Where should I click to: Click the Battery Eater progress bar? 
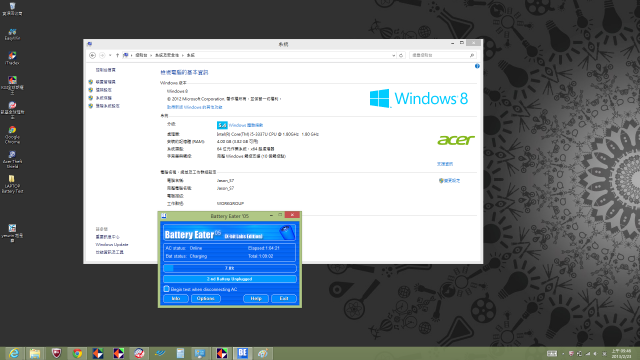pyautogui.click(x=230, y=268)
